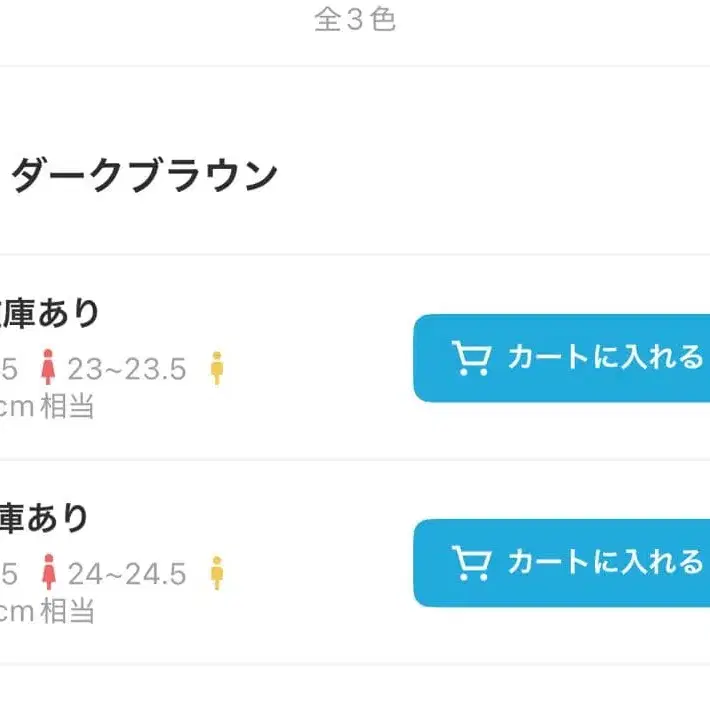Tap the 全3色 color count label

coord(355,20)
